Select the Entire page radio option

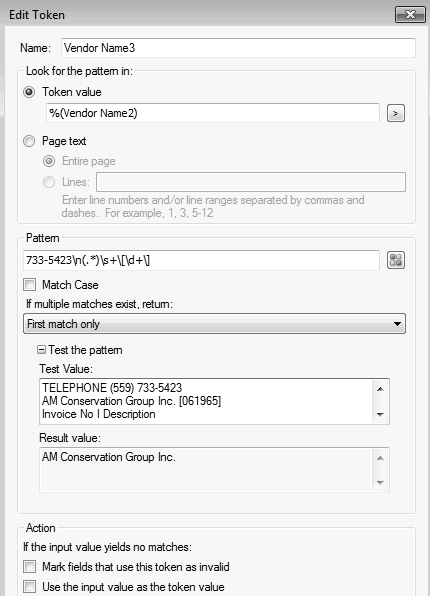[x=49, y=161]
